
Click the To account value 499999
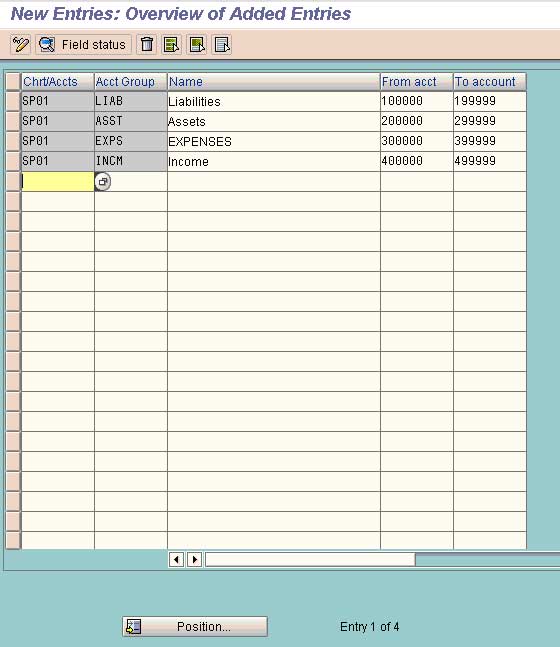point(490,161)
